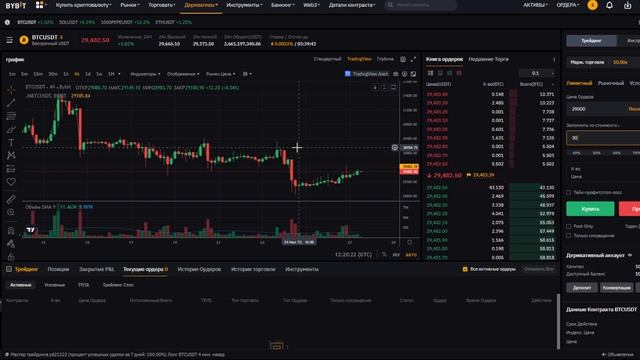Click the order price field showing 29000
640x360 pixels.
(603, 109)
